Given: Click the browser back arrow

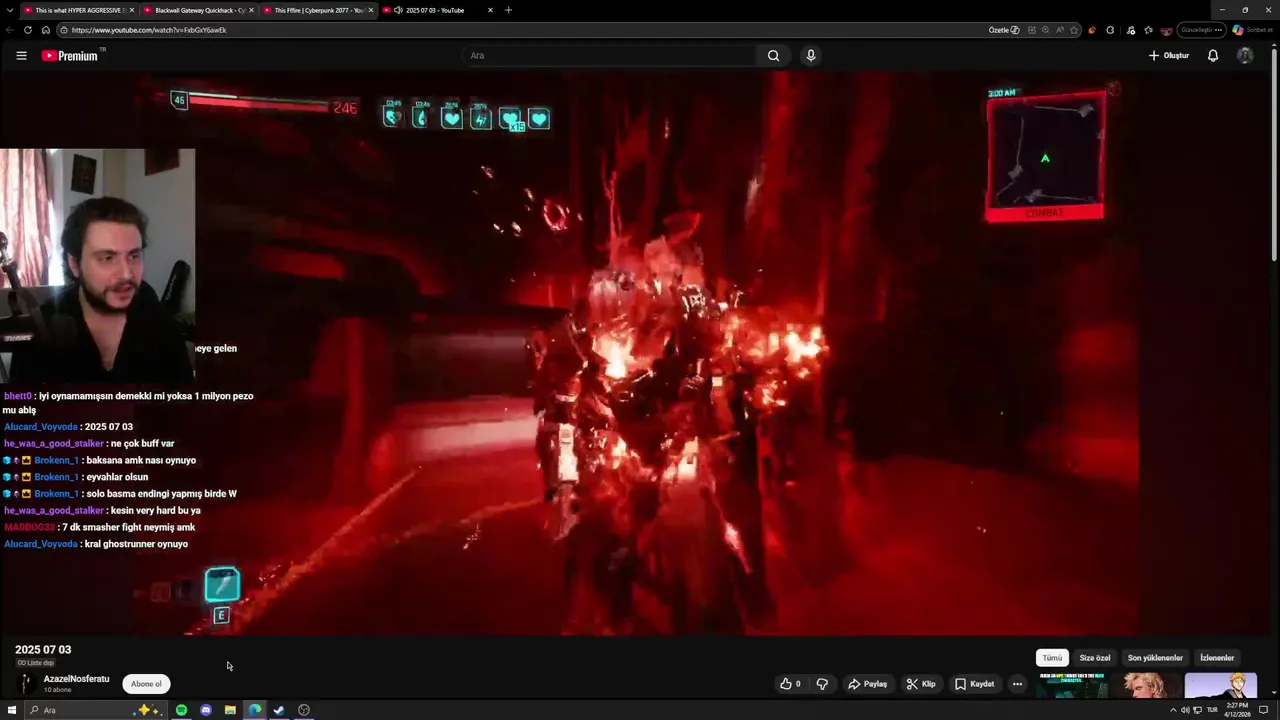Looking at the screenshot, I should tap(10, 30).
